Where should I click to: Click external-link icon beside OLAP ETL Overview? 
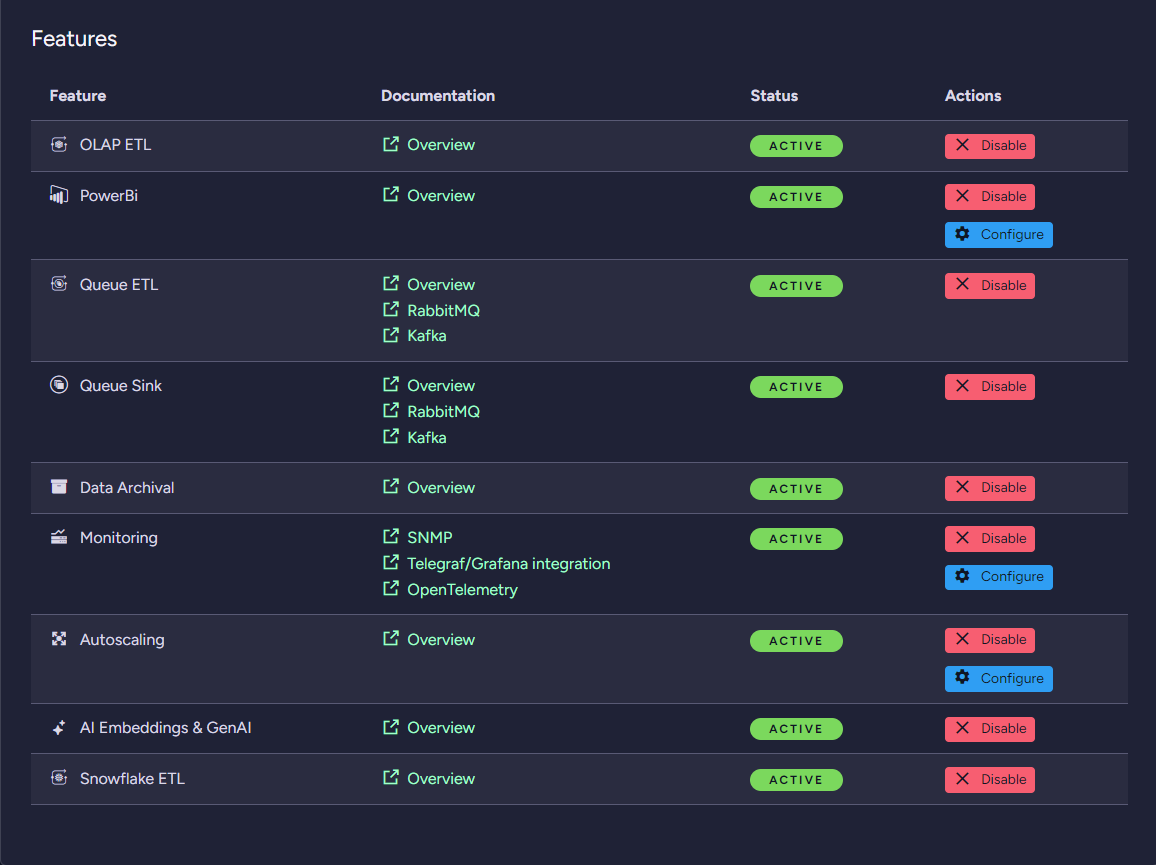(x=391, y=144)
